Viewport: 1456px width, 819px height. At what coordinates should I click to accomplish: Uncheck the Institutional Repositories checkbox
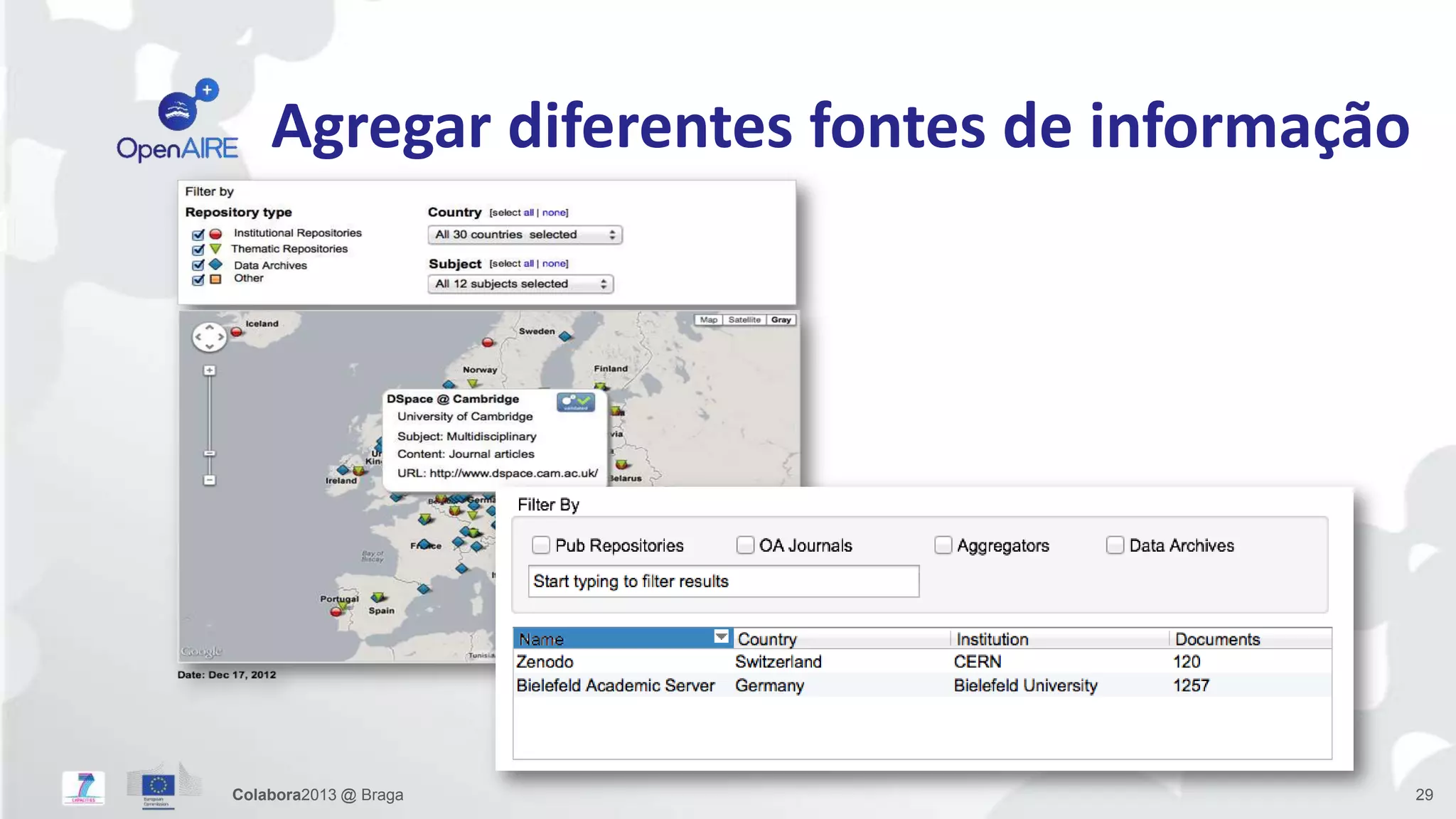(198, 235)
